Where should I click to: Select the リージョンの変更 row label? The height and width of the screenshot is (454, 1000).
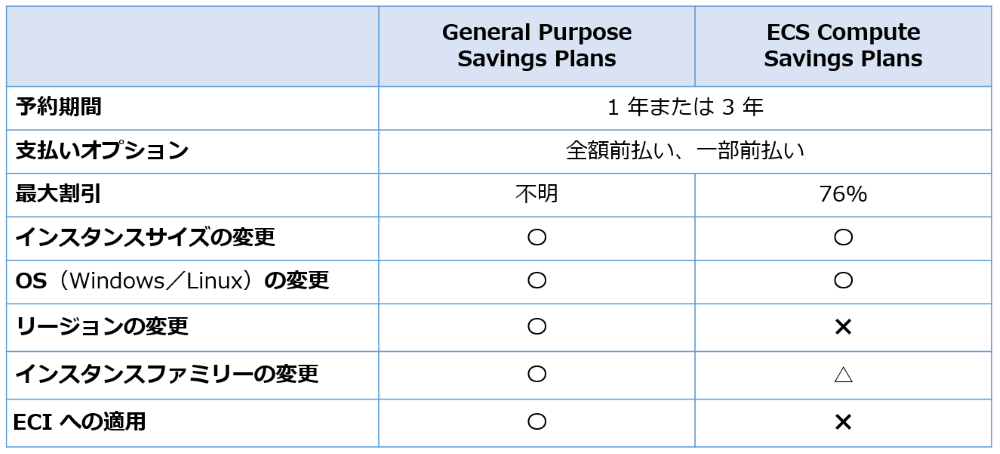pyautogui.click(x=102, y=326)
